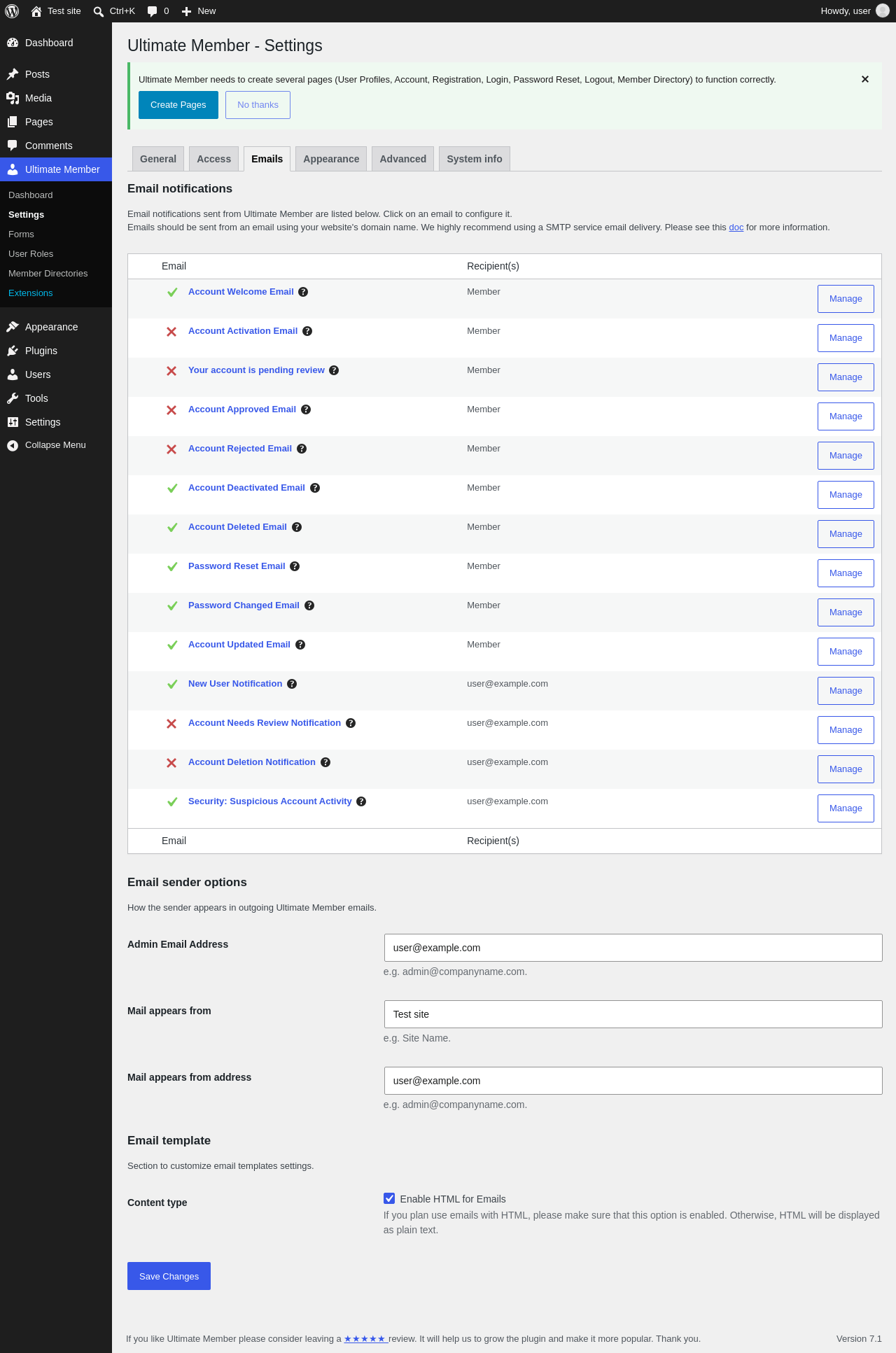Viewport: 896px width, 1353px height.
Task: Click help icon beside Password Changed Email
Action: 309,605
